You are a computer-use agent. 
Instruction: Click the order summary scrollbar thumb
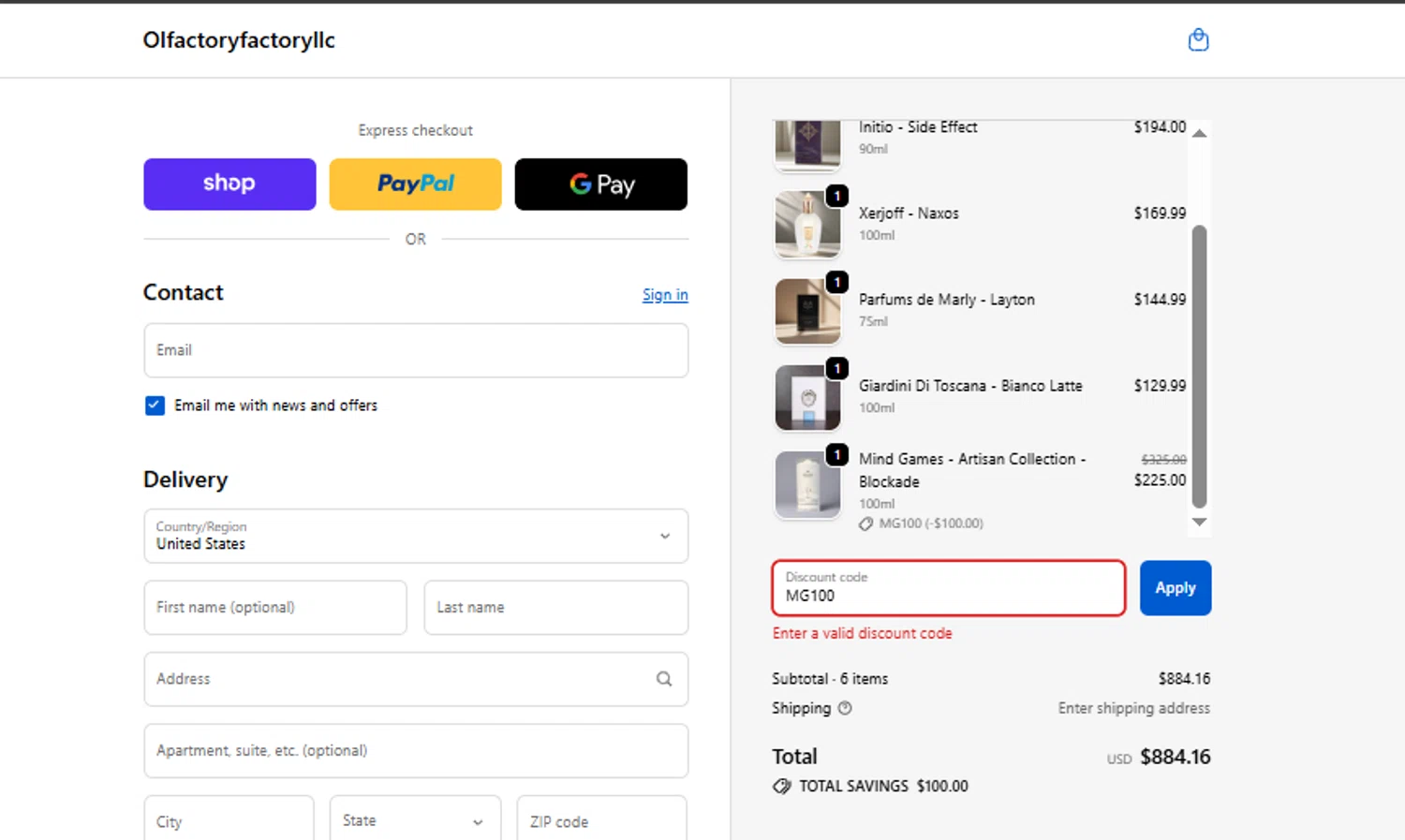pyautogui.click(x=1199, y=366)
